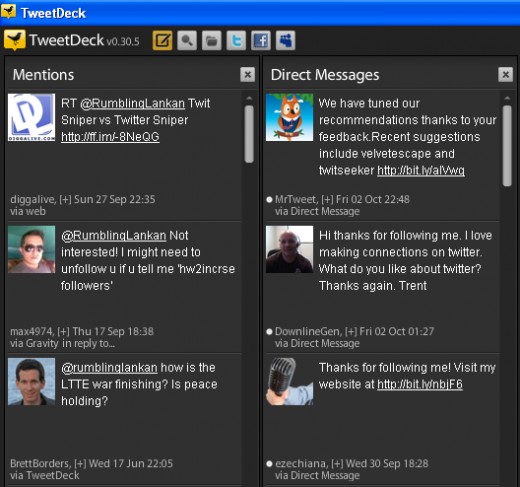Click DownlineGen's profile photo

[289, 249]
